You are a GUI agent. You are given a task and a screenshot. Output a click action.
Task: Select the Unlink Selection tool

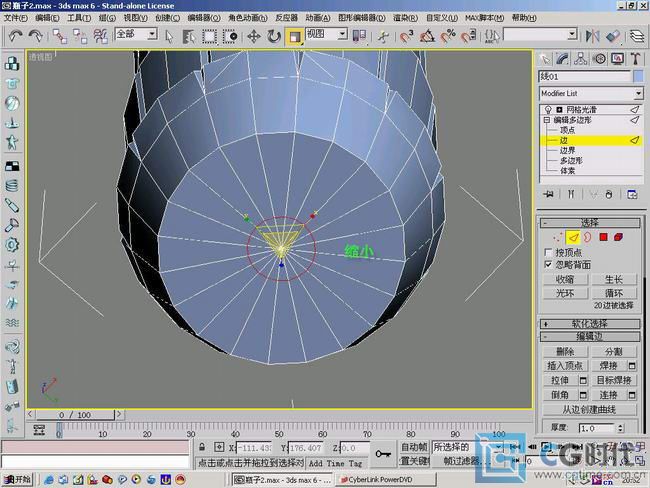(80, 36)
